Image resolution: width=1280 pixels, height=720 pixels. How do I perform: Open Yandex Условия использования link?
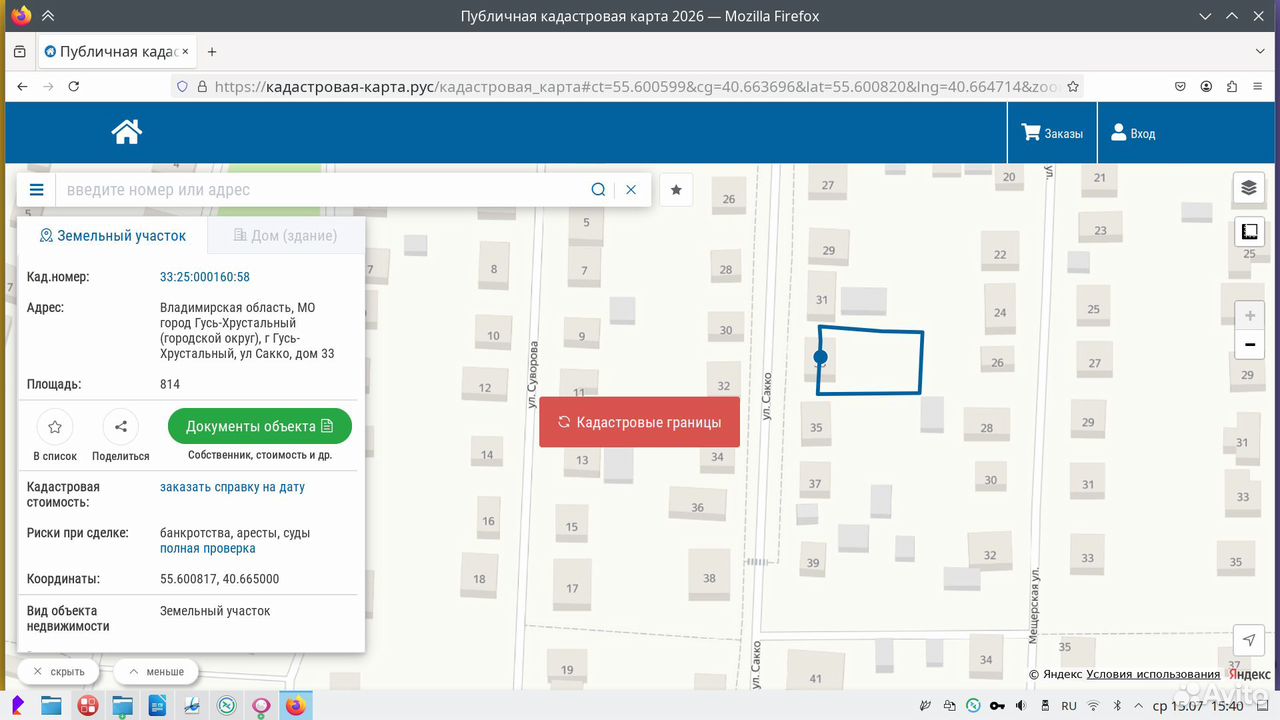pyautogui.click(x=1153, y=675)
